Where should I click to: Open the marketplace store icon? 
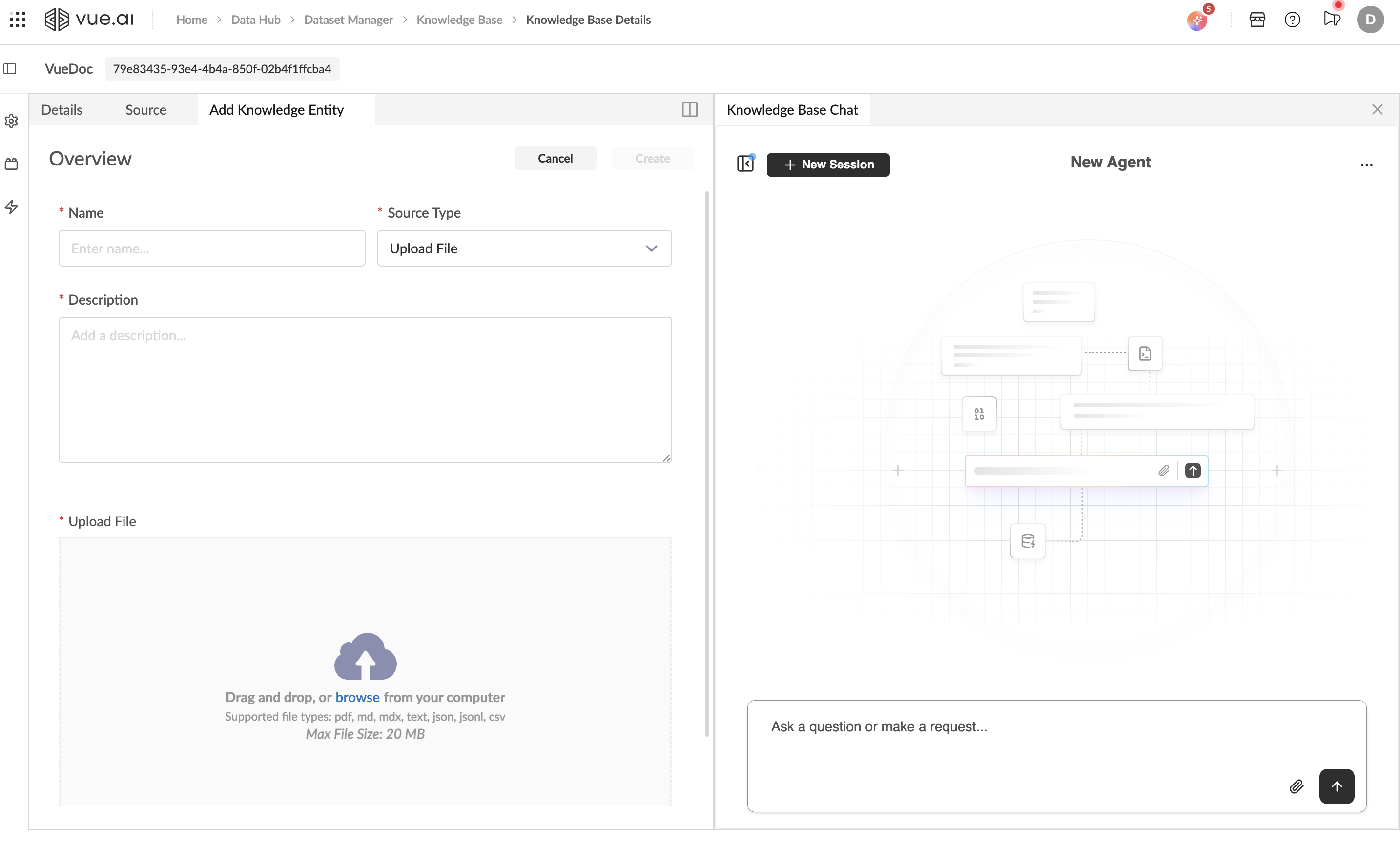(1257, 20)
